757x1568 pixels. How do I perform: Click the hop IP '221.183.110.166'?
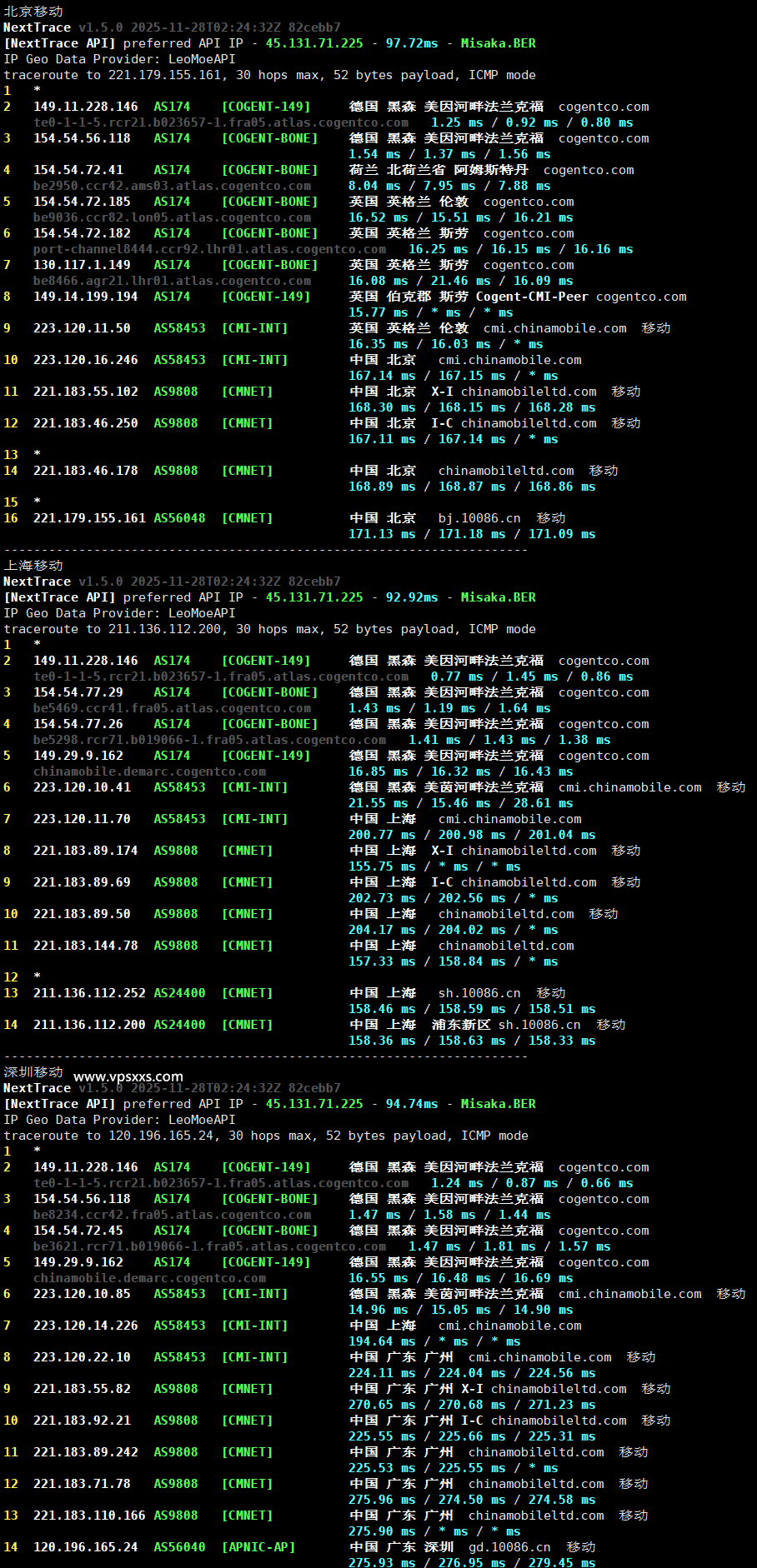pos(89,1516)
